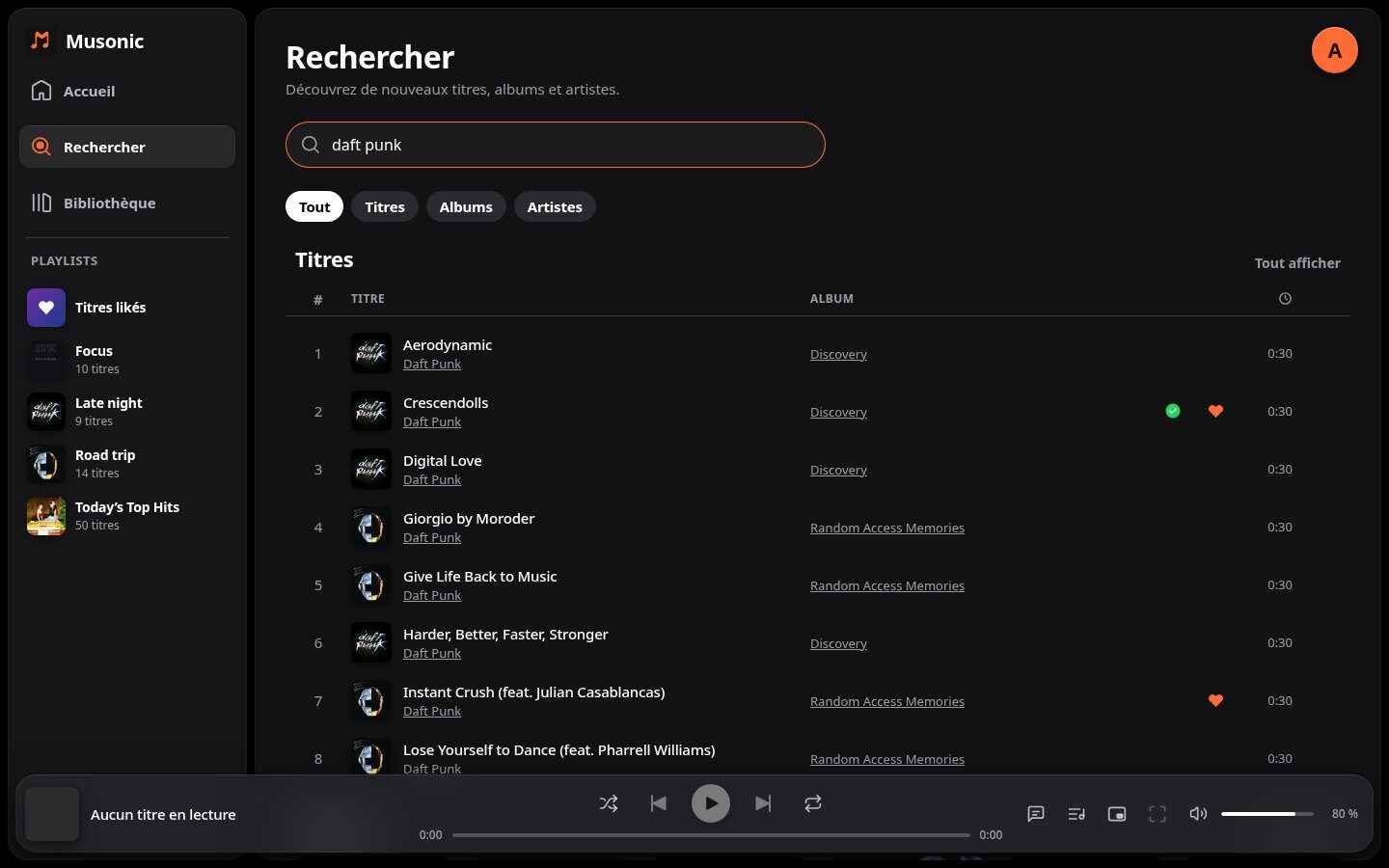Viewport: 1389px width, 868px height.
Task: Toggle repeat mode
Action: coord(813,803)
